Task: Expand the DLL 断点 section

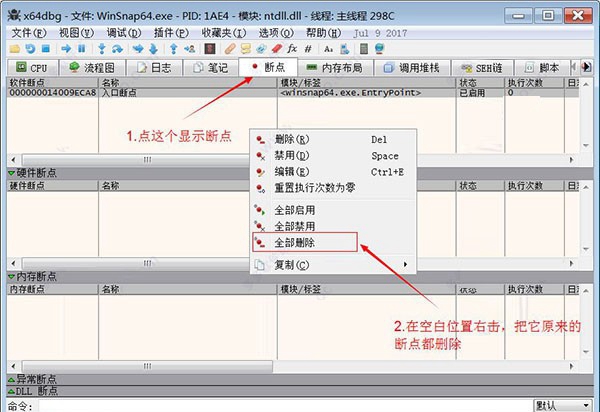Action: [11, 391]
